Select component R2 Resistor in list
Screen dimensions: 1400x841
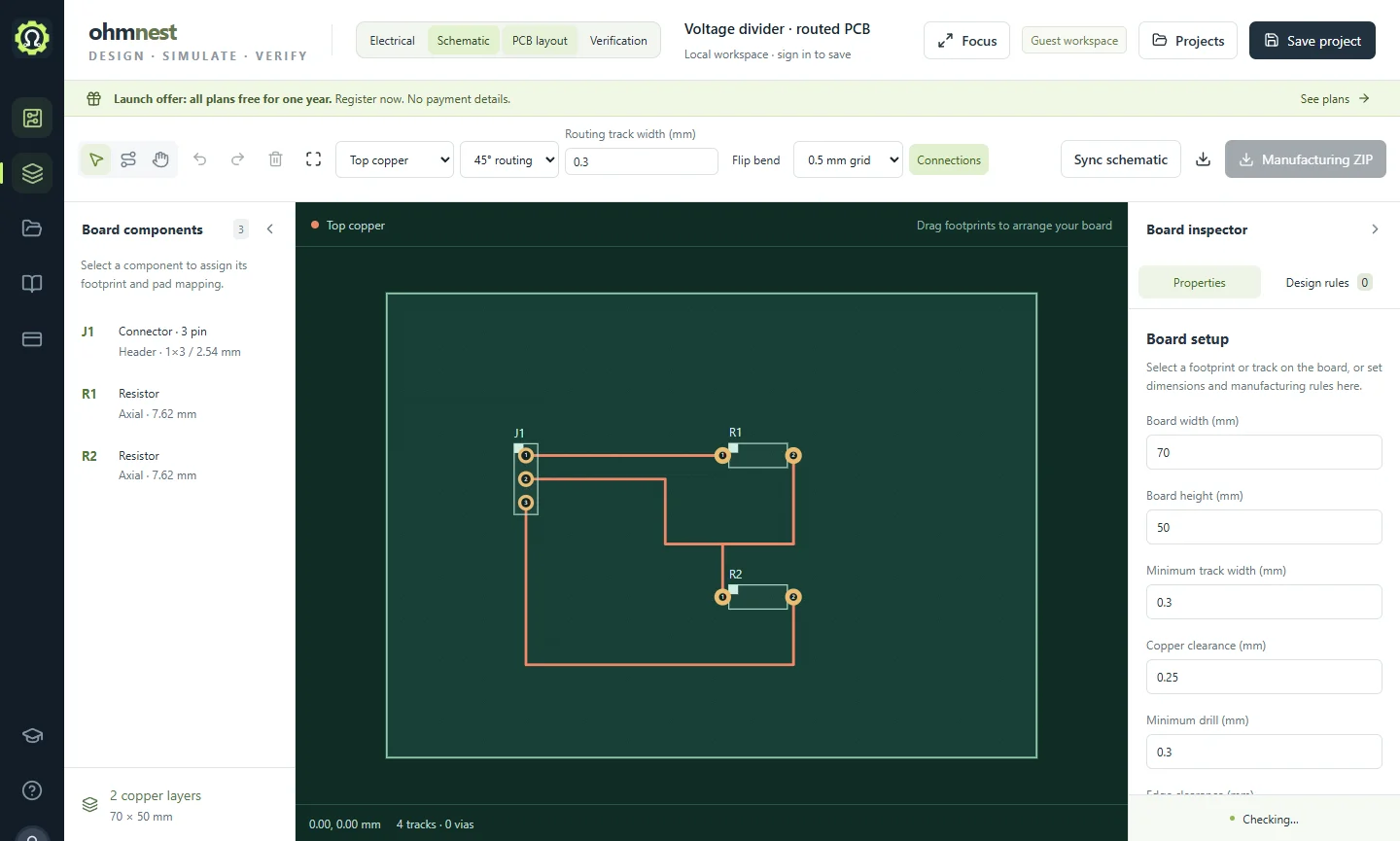pos(179,466)
